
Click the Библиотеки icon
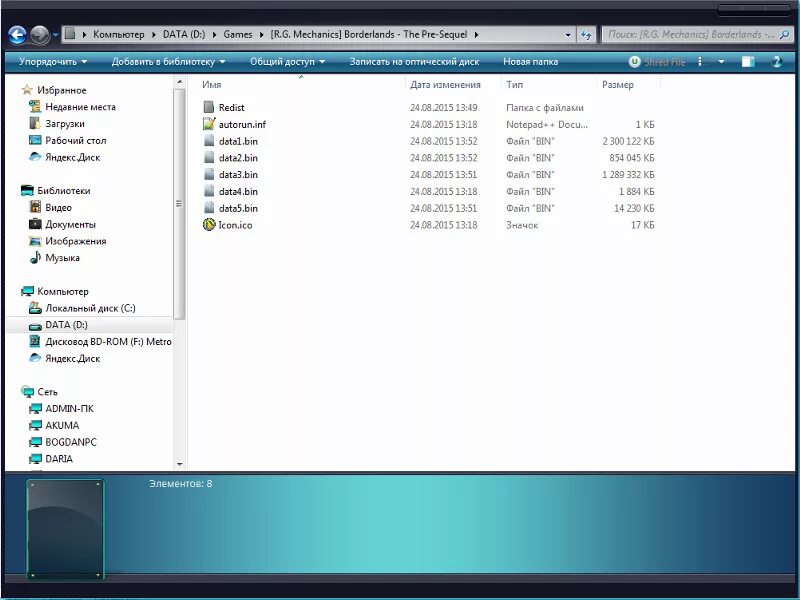tap(27, 191)
